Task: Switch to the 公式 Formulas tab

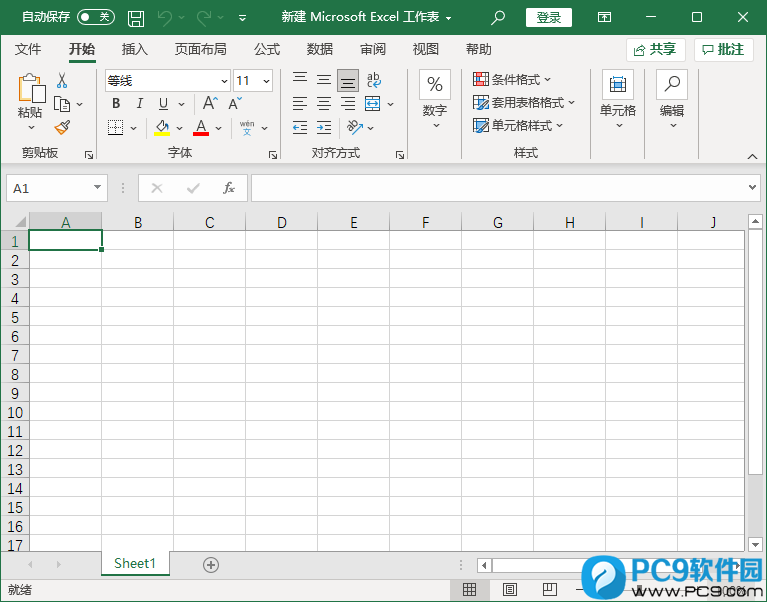Action: [x=267, y=49]
